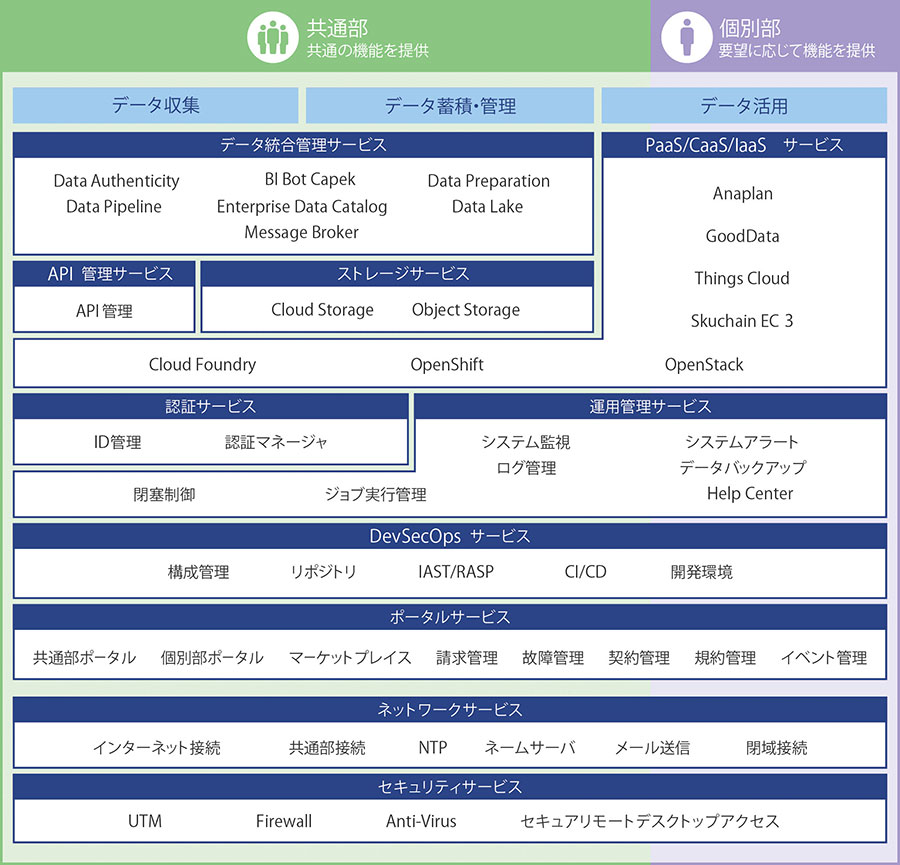Screen dimensions: 900x865
Task: Click the GoodData text
Action: pyautogui.click(x=742, y=236)
